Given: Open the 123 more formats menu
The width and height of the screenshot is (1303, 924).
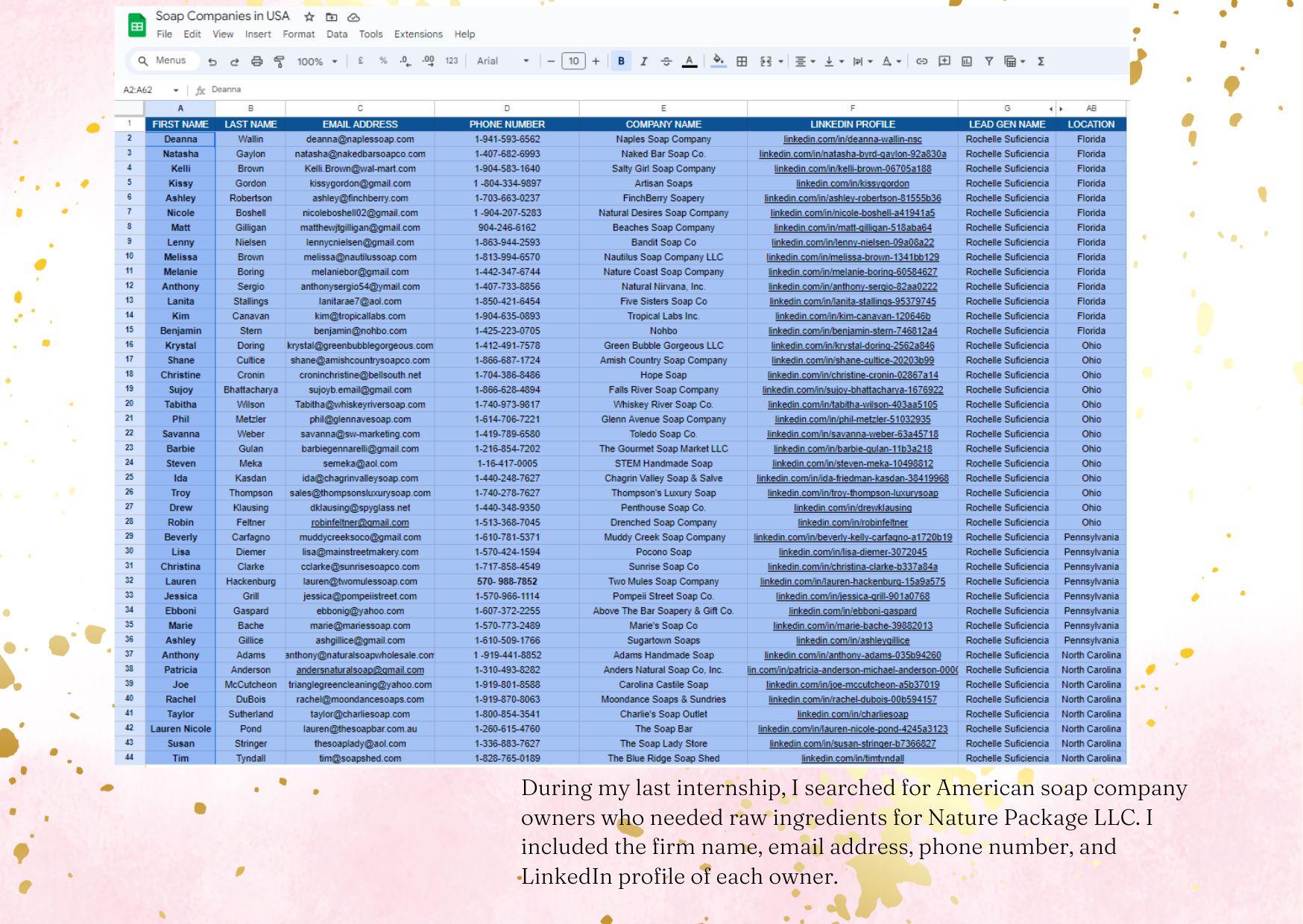Looking at the screenshot, I should click(452, 61).
